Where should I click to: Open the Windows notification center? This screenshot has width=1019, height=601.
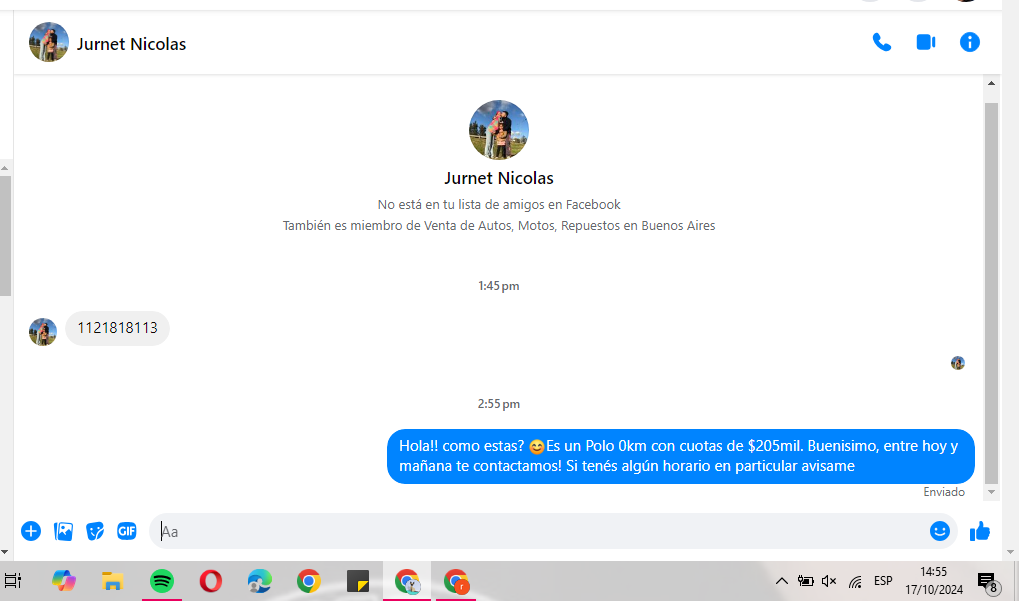coord(986,582)
